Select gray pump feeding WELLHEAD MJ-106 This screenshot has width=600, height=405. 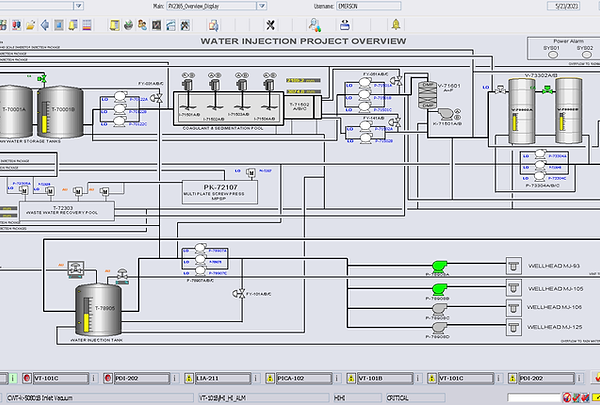(440, 309)
